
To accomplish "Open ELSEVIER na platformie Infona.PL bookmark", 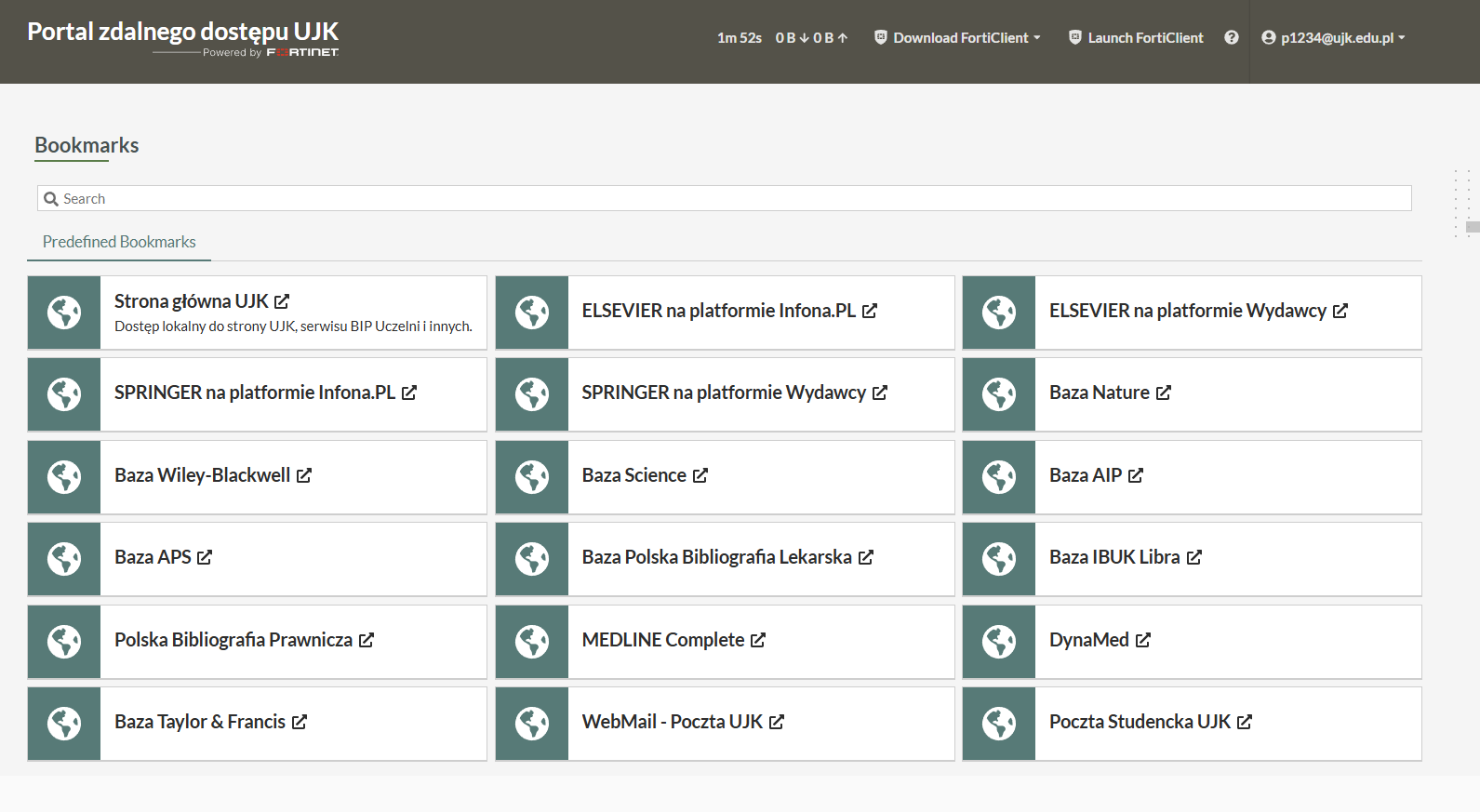I will coord(718,311).
